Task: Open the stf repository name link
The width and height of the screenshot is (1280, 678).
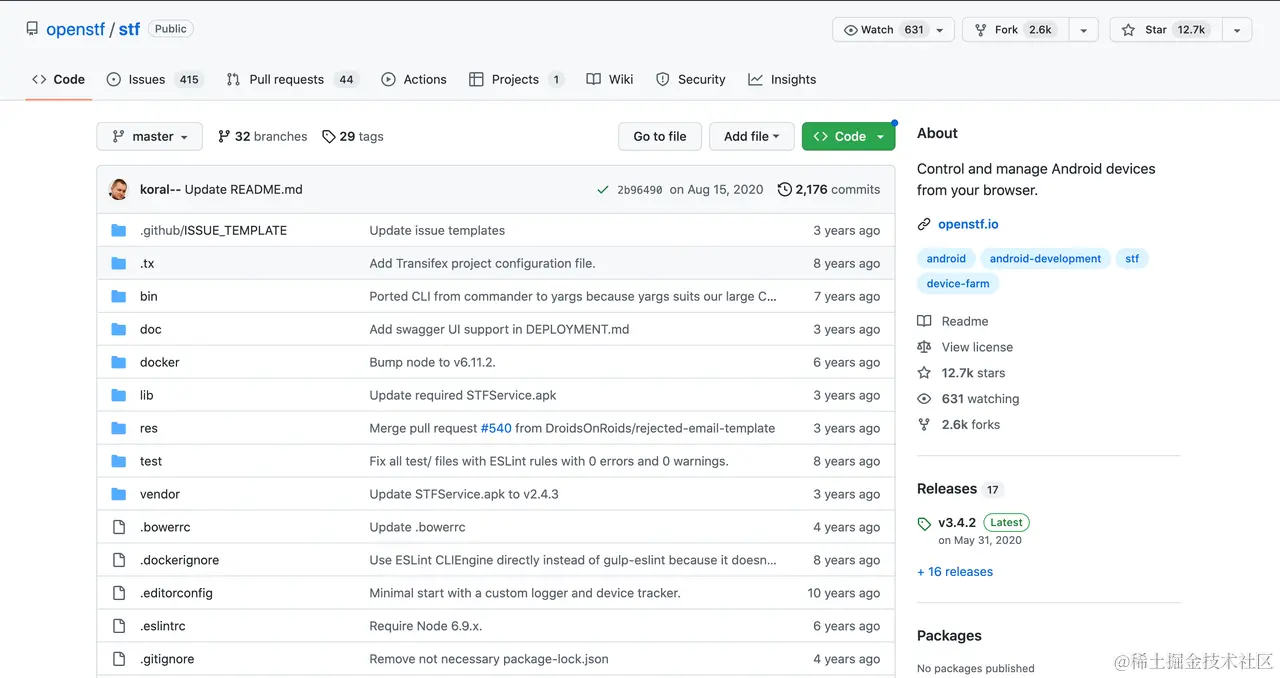Action: [x=129, y=29]
